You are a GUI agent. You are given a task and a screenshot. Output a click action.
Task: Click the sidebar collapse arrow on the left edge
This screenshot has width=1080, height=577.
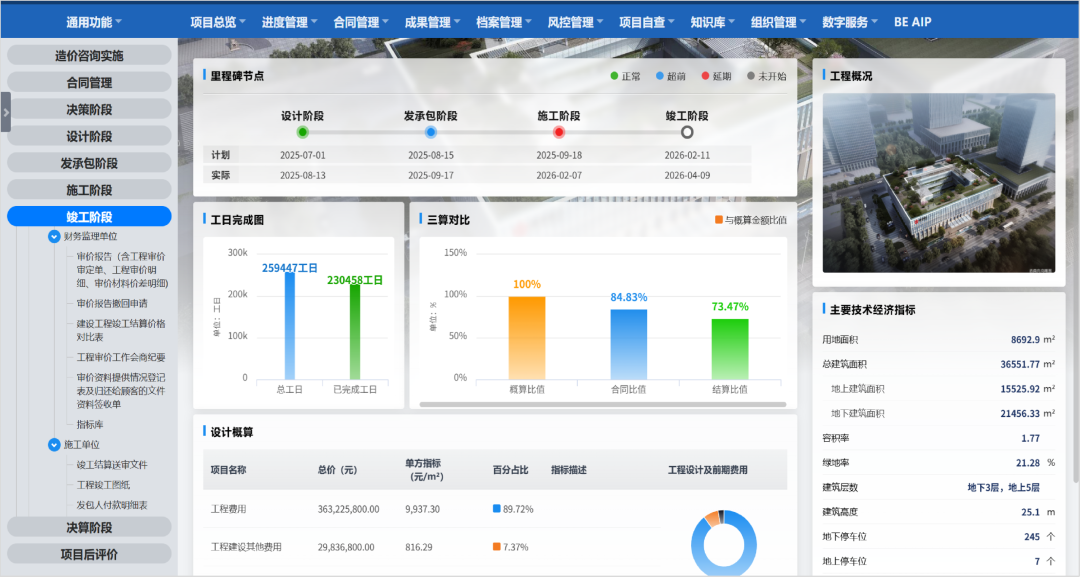click(x=7, y=112)
